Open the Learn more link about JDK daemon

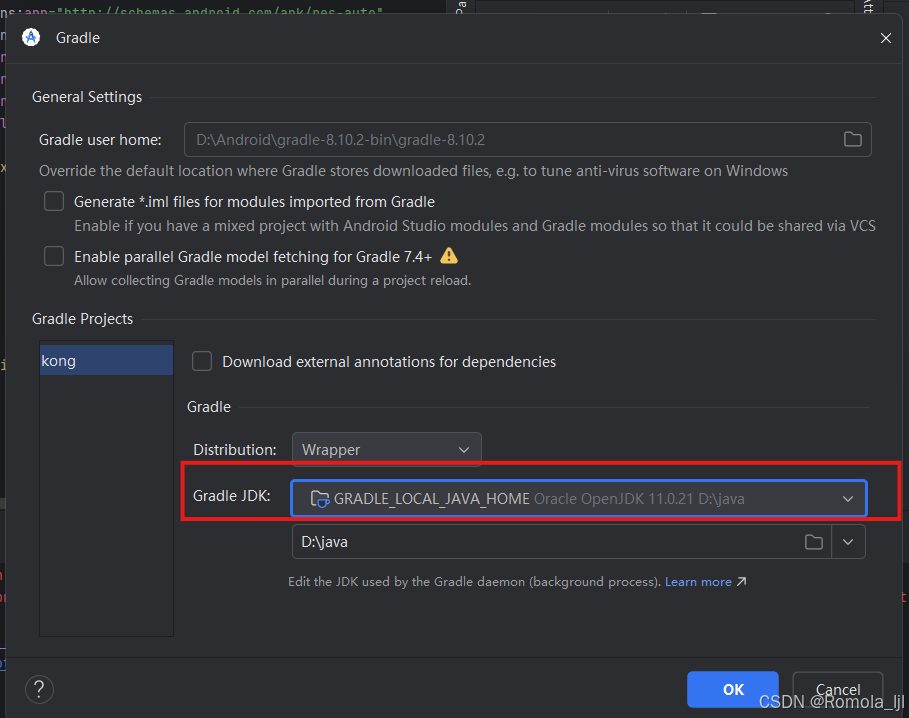click(x=698, y=581)
